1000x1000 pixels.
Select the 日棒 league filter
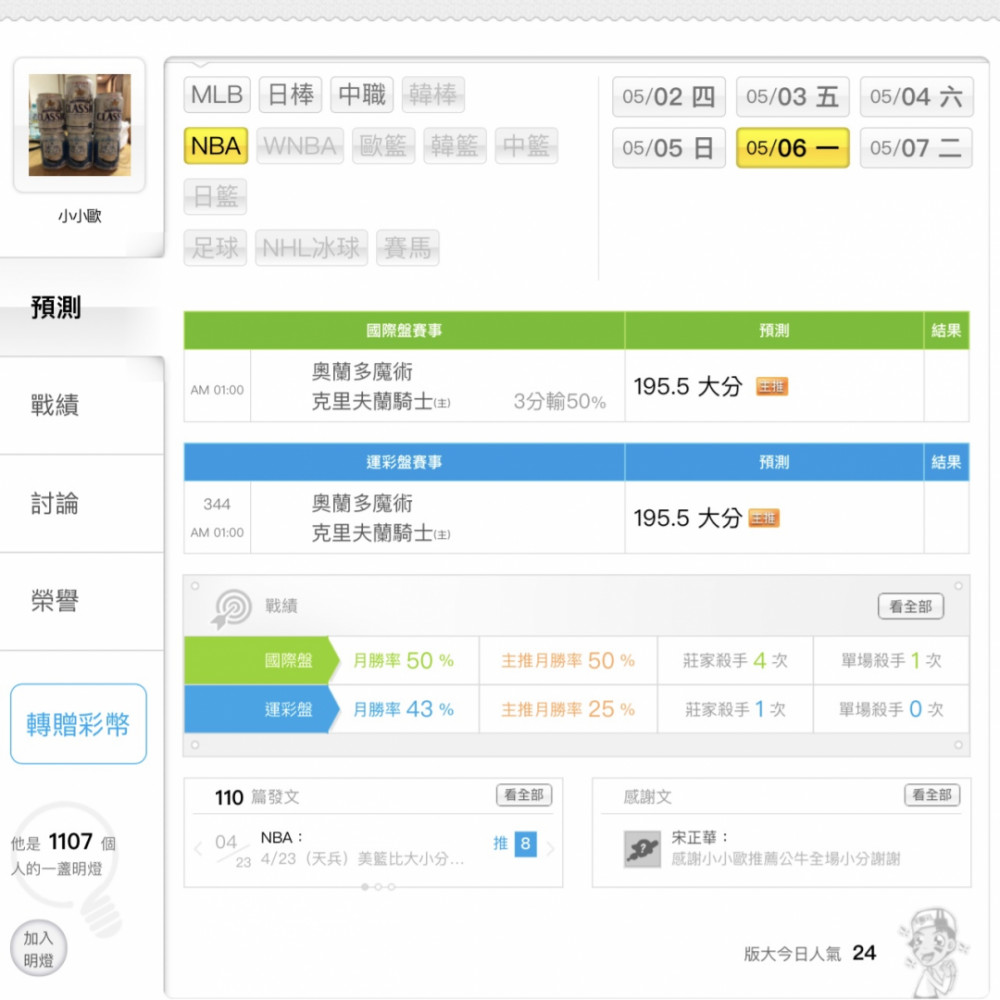point(290,94)
